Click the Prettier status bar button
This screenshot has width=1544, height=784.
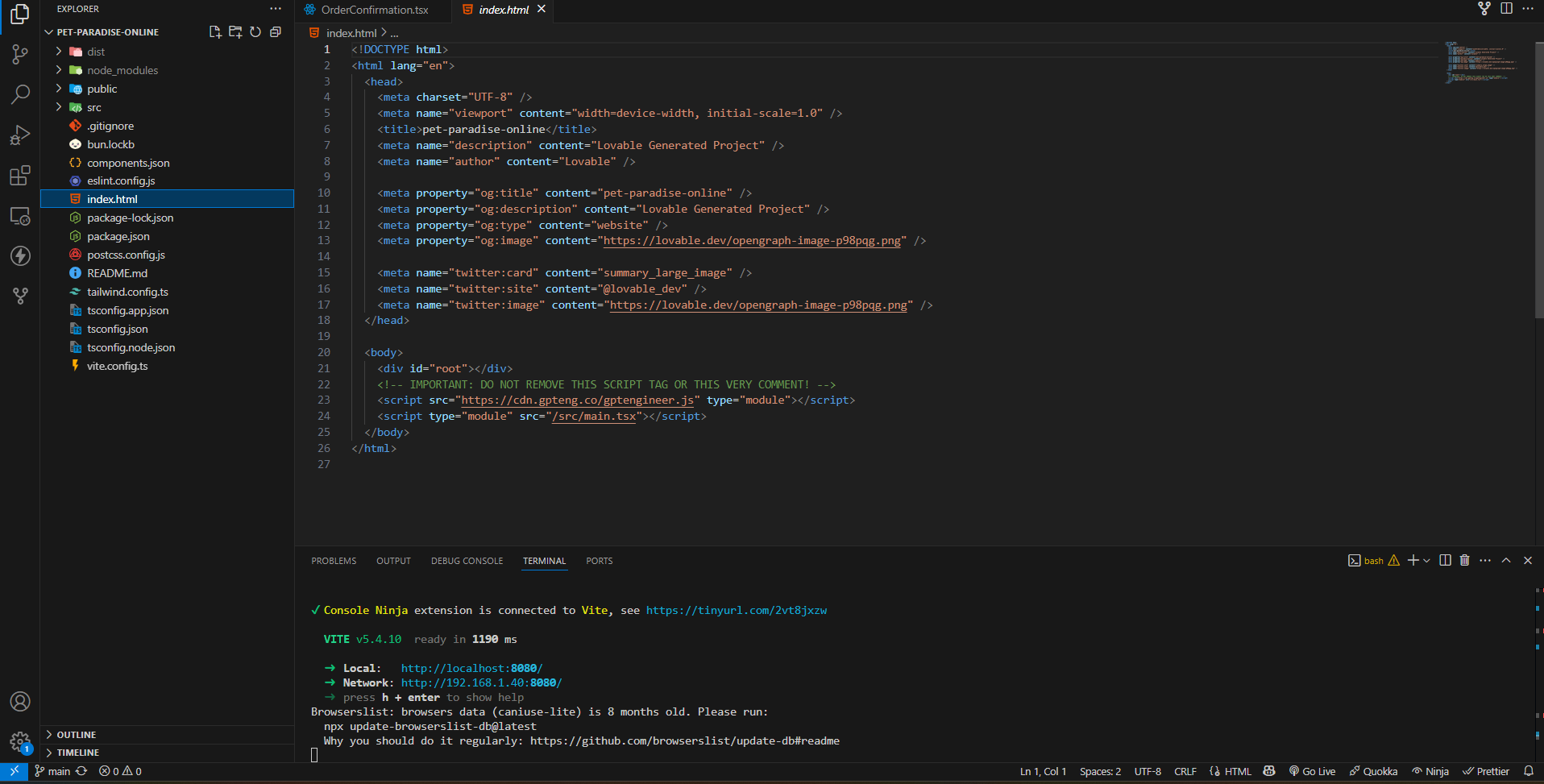1486,771
